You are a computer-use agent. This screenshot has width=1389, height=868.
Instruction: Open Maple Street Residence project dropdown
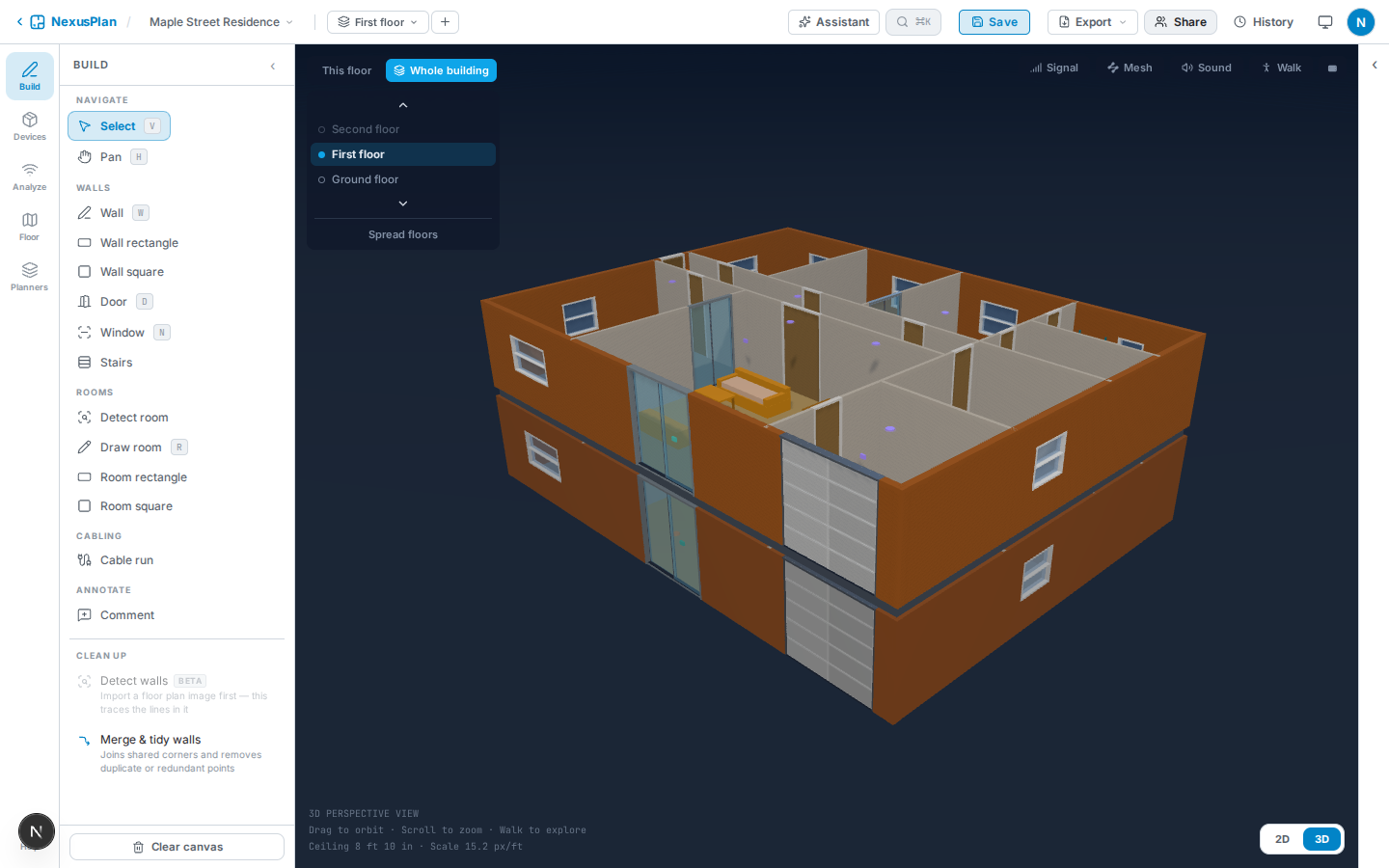click(x=221, y=22)
